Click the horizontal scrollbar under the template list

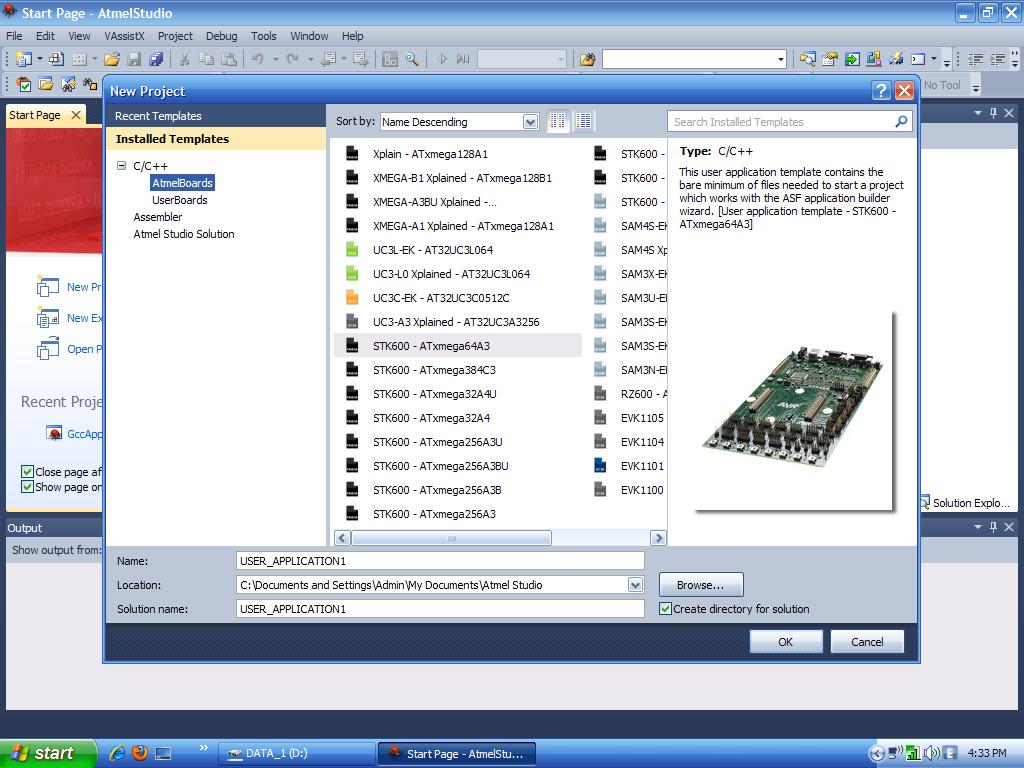(x=451, y=538)
